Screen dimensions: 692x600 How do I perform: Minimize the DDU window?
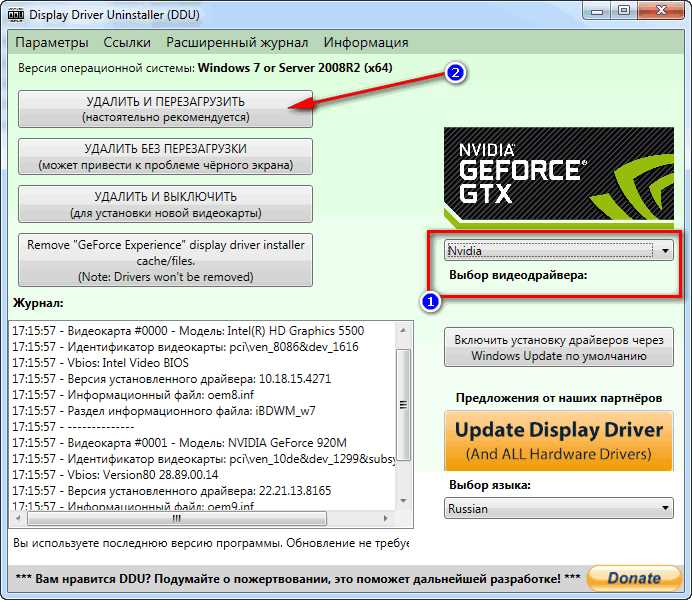pyautogui.click(x=597, y=11)
